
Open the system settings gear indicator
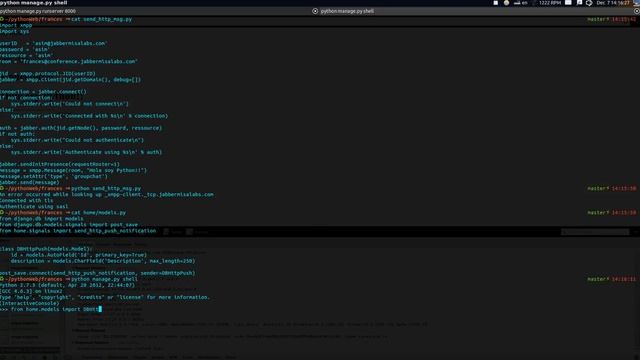[589, 3]
